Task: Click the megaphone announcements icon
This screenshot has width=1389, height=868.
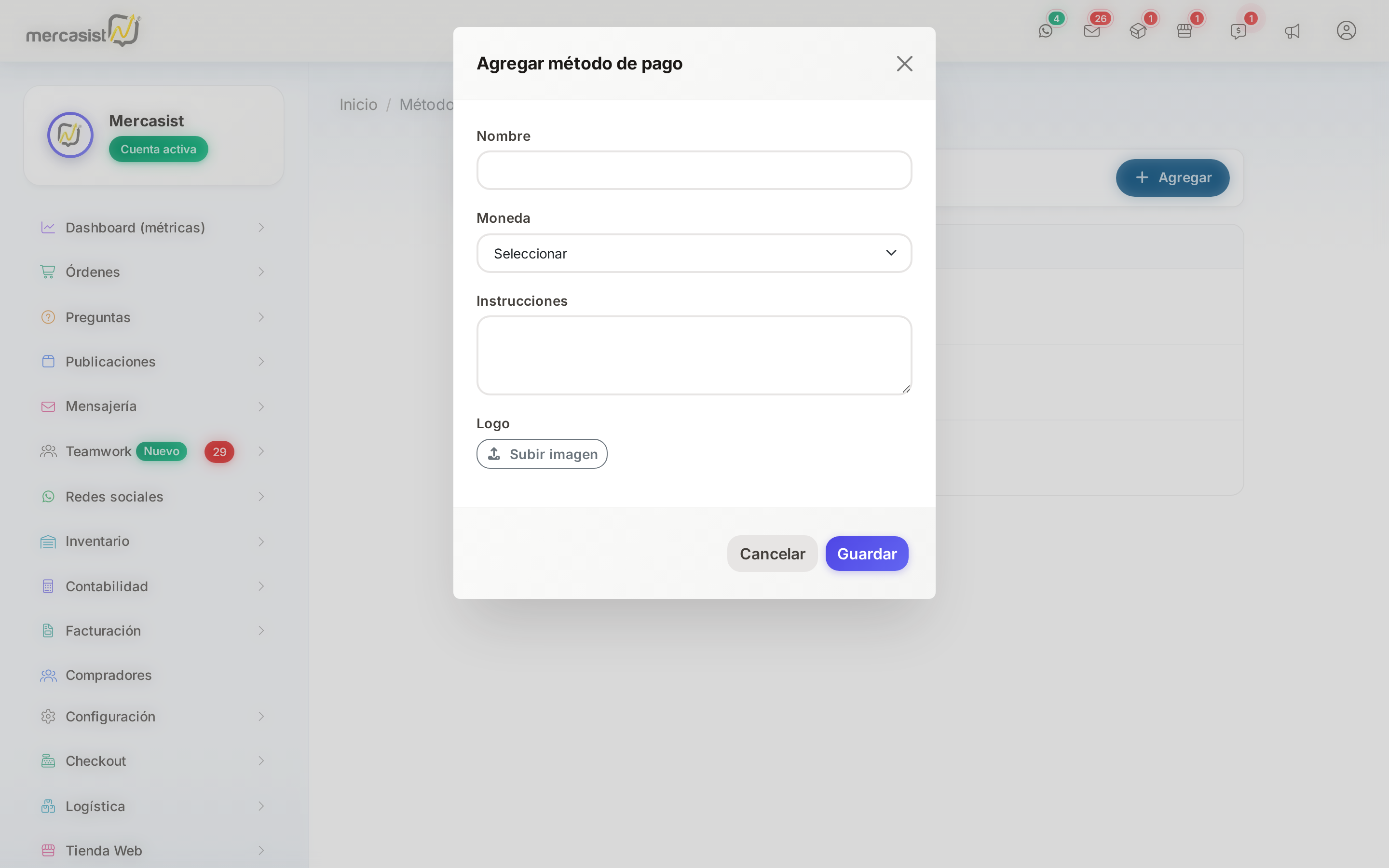Action: pyautogui.click(x=1292, y=31)
